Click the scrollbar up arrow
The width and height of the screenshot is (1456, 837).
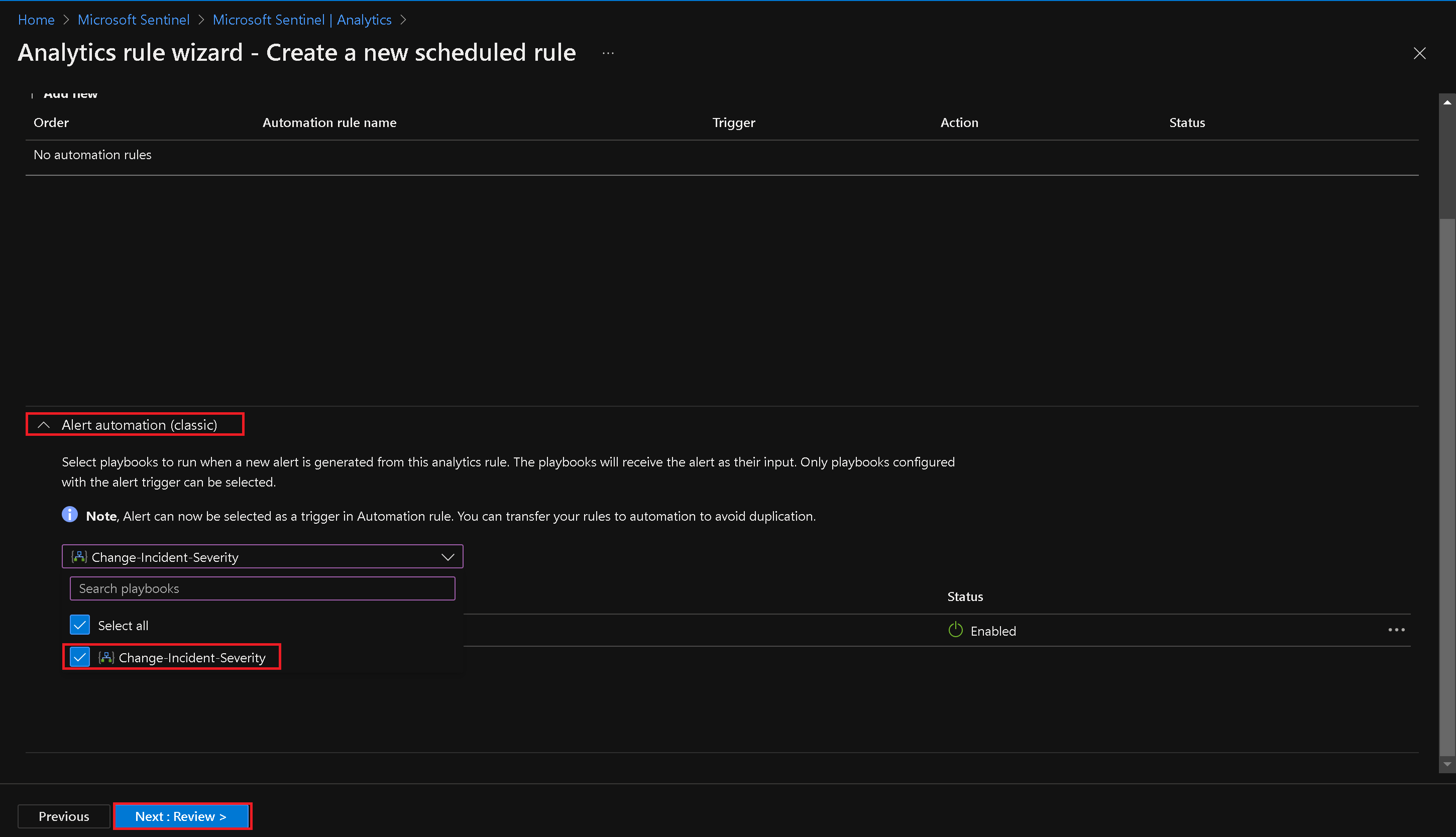1447,102
